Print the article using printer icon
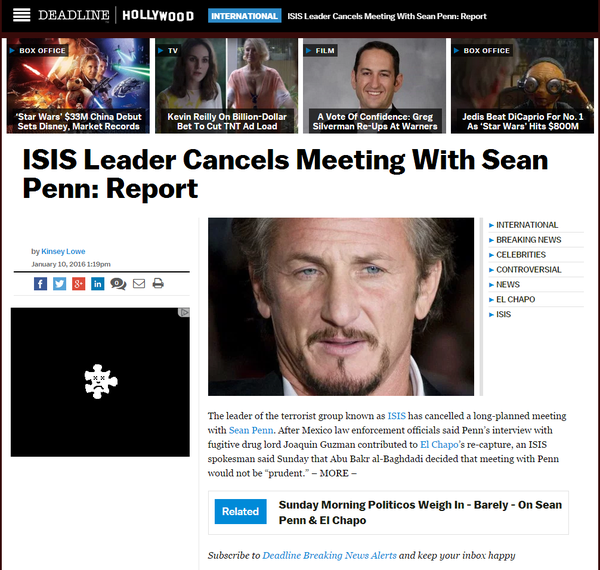600x570 pixels. 158,283
